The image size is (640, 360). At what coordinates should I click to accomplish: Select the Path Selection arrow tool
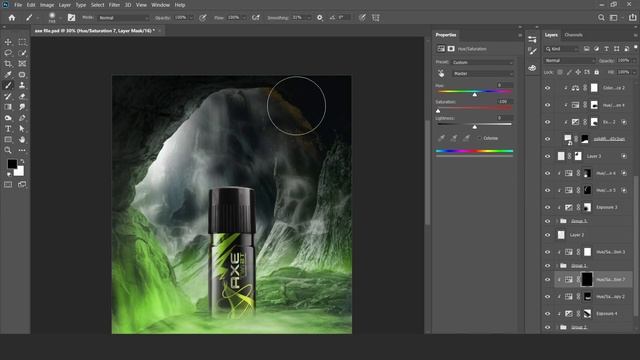22,129
